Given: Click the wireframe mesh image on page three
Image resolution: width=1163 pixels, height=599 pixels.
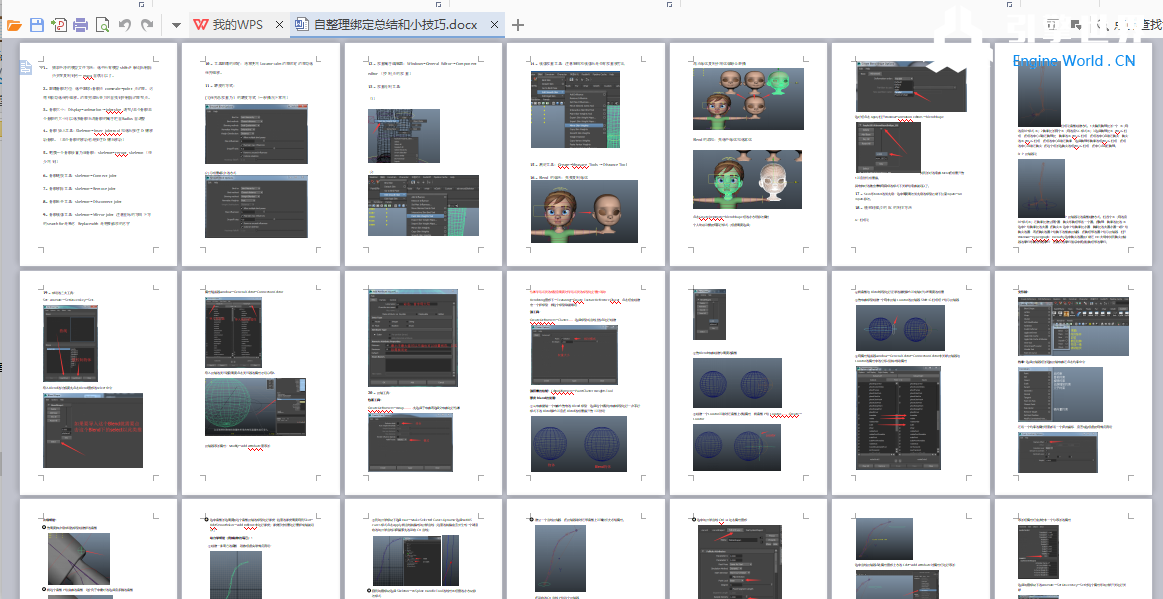Looking at the screenshot, I should point(403,136).
